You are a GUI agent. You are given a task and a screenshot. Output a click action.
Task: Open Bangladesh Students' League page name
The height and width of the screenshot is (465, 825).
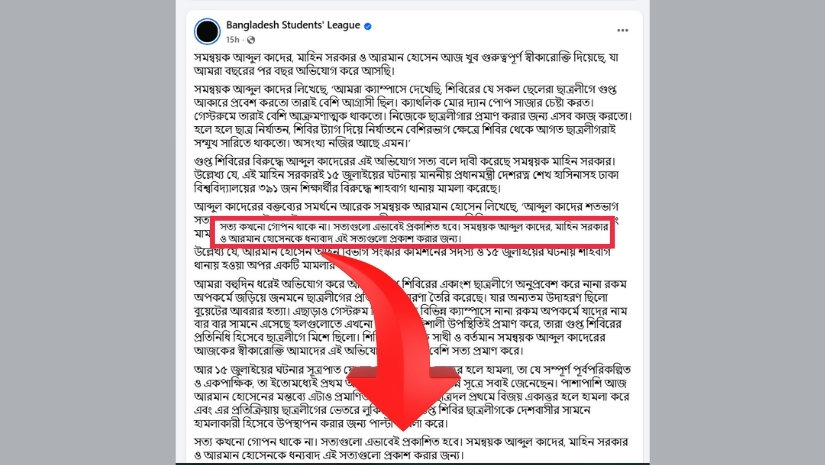coord(293,25)
